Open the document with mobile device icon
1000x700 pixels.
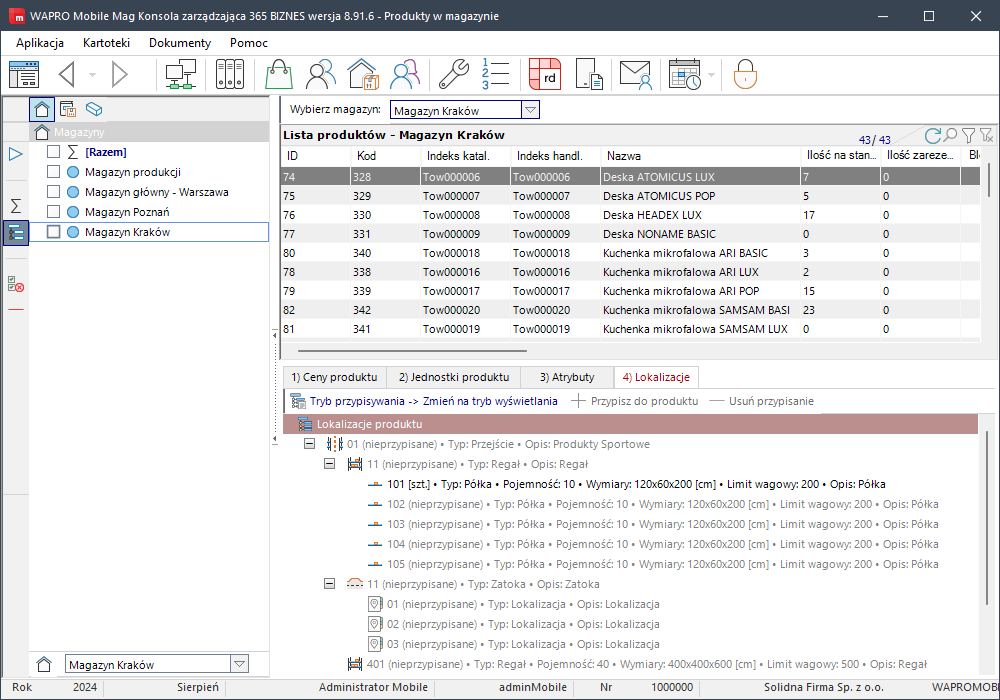point(589,75)
